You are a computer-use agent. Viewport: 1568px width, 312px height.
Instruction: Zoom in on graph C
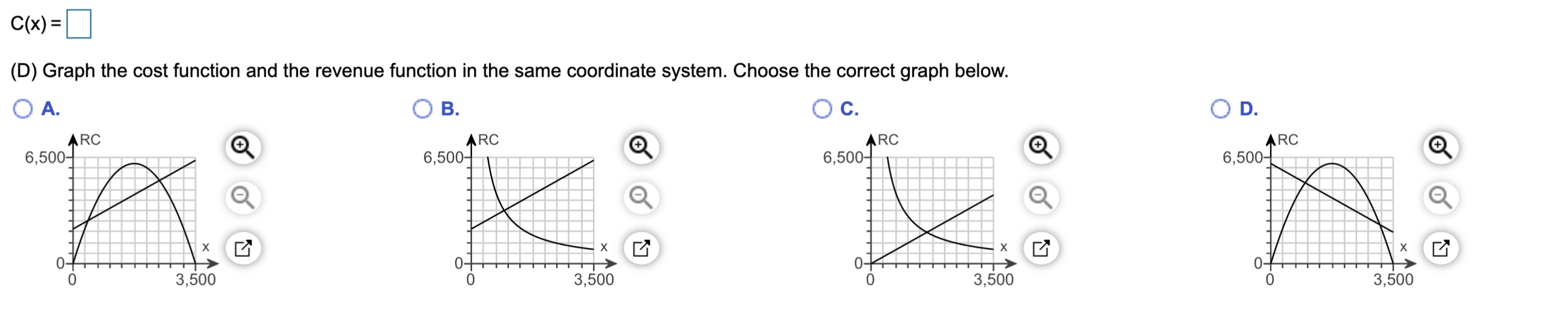[x=1041, y=148]
